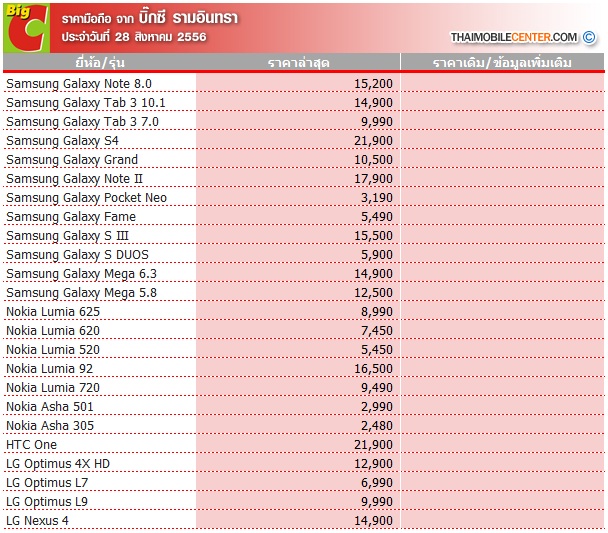The height and width of the screenshot is (533, 608).
Task: Click the price 2,480 for Asha 305
Action: 377,426
